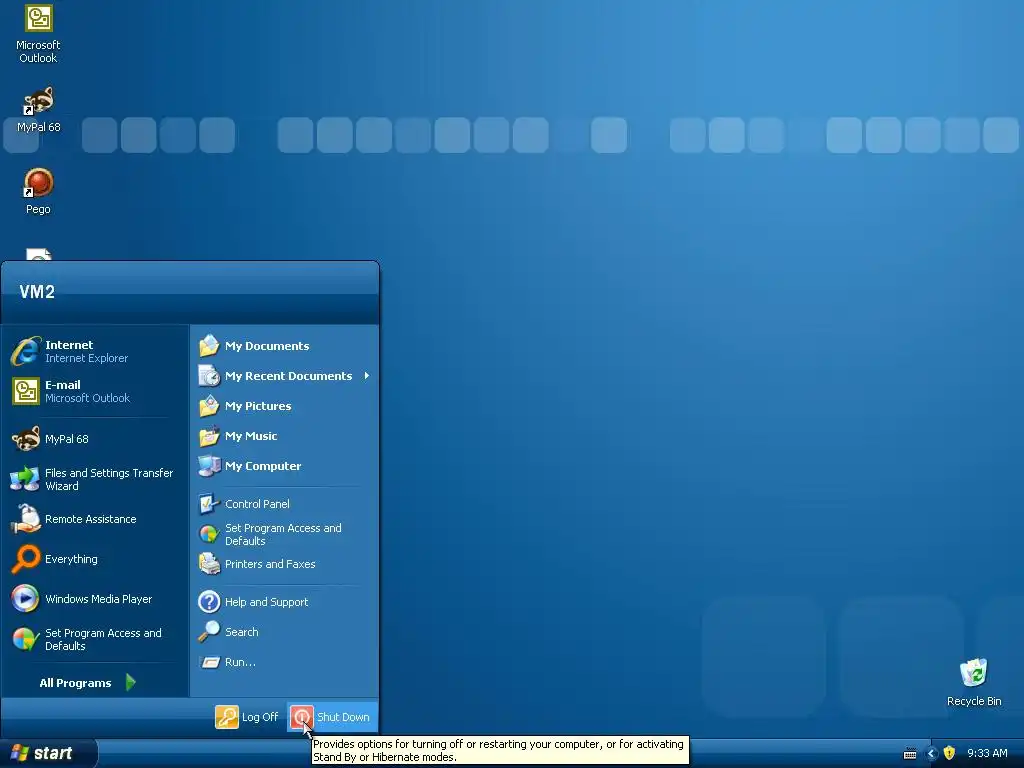This screenshot has height=768, width=1024.
Task: Click the Shut Down button
Action: pos(331,716)
